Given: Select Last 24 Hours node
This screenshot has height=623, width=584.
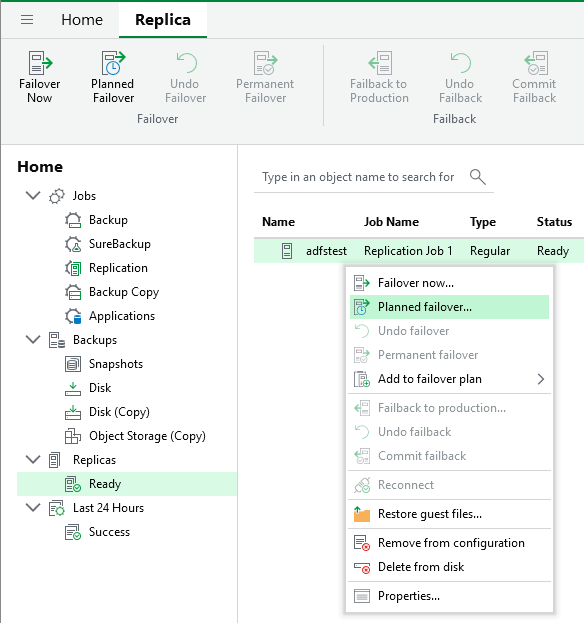Looking at the screenshot, I should [108, 508].
